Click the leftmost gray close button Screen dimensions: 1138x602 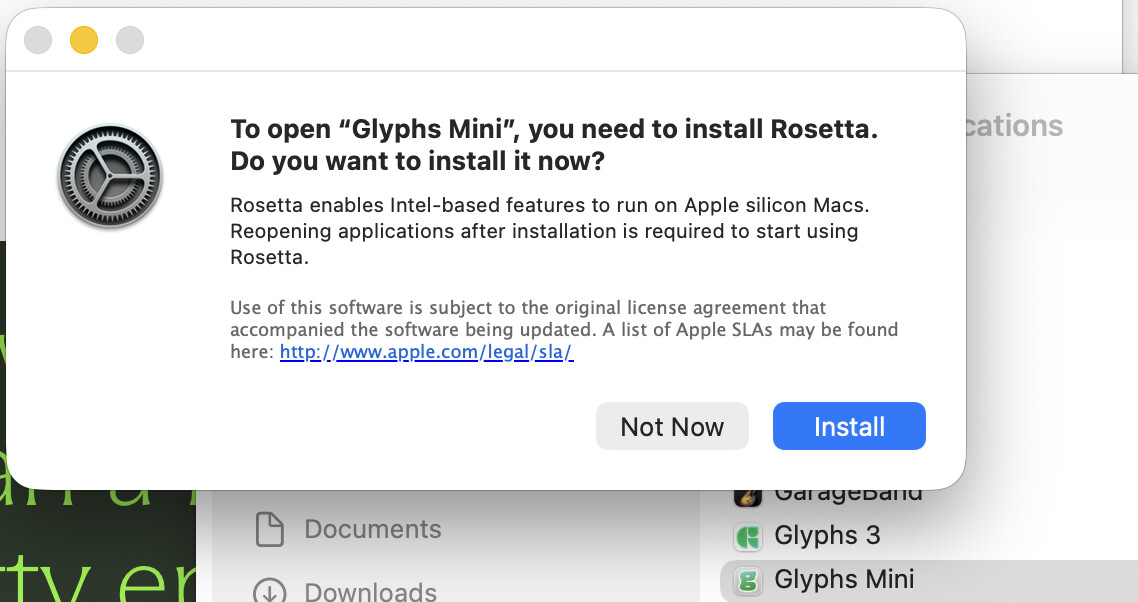pos(38,40)
